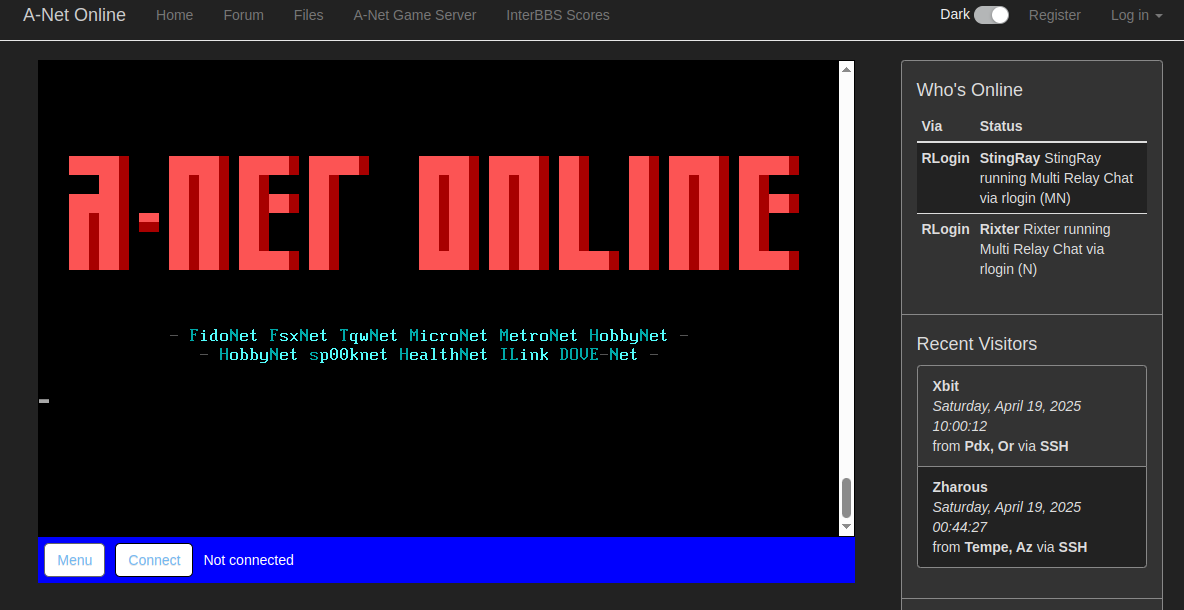Select Xbit recent visitor entry
This screenshot has width=1184, height=610.
coord(1031,416)
